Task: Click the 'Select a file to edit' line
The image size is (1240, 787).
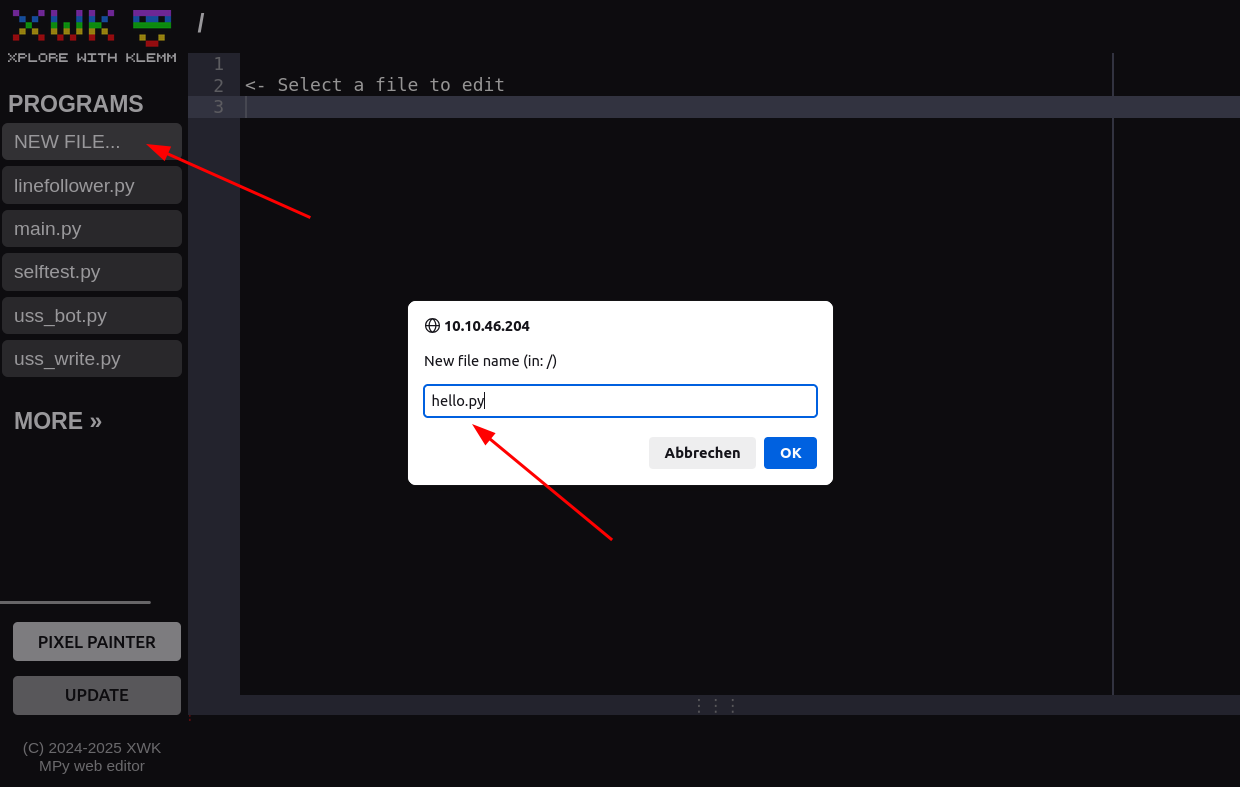Action: 375,85
